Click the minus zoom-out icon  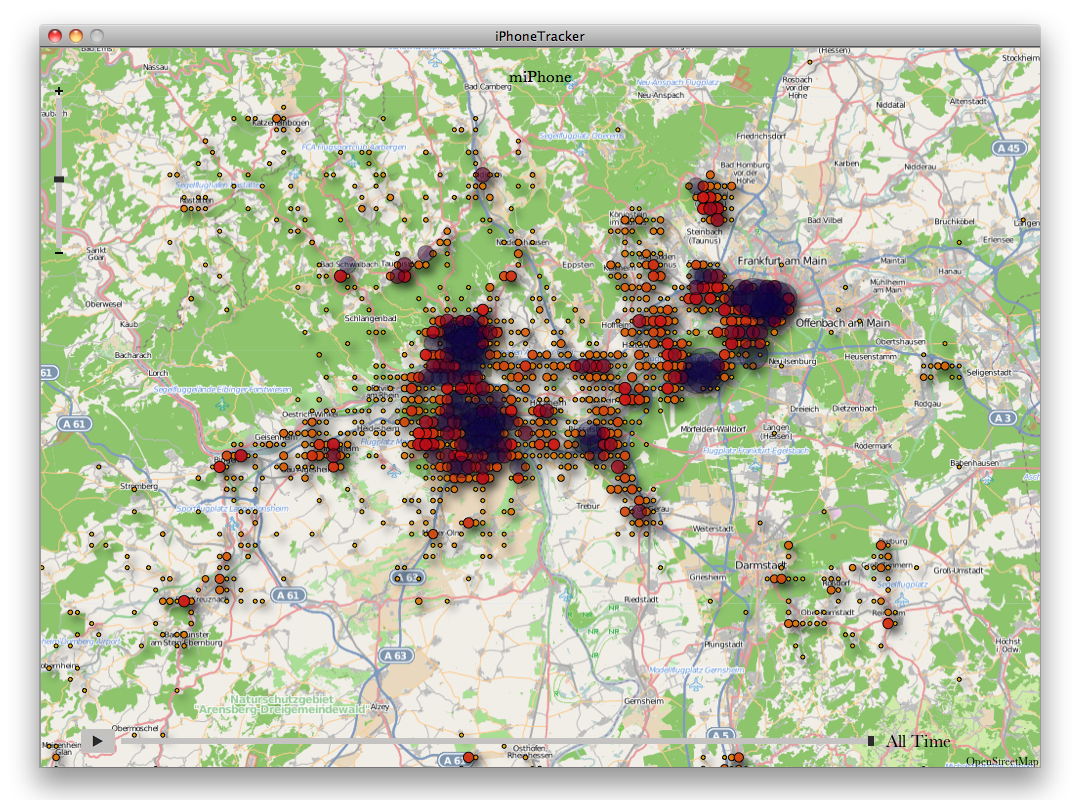tap(59, 252)
